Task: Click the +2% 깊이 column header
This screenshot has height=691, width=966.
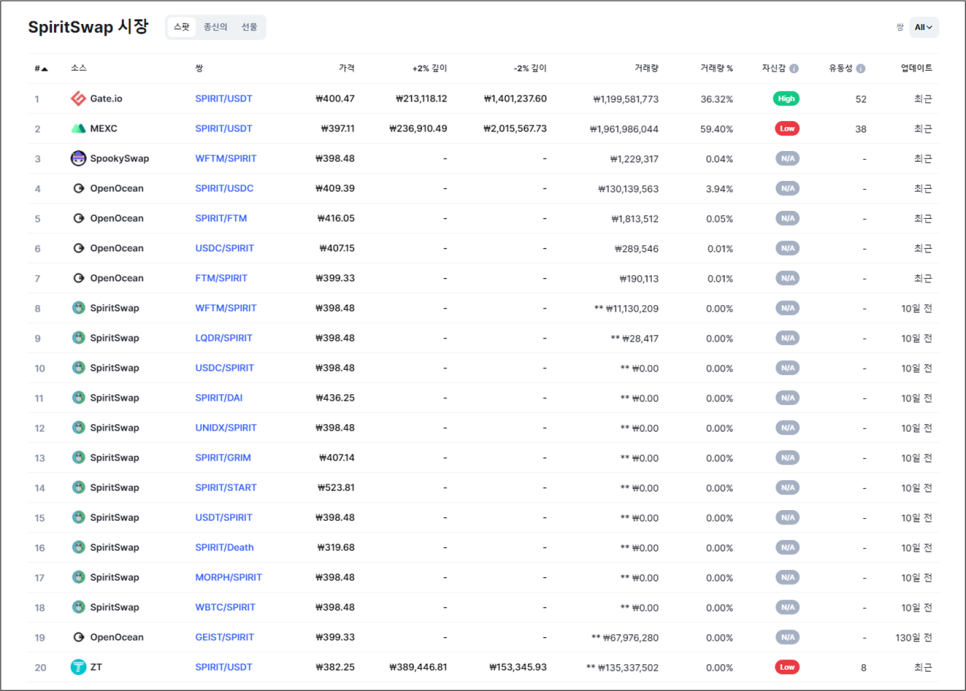Action: 429,68
